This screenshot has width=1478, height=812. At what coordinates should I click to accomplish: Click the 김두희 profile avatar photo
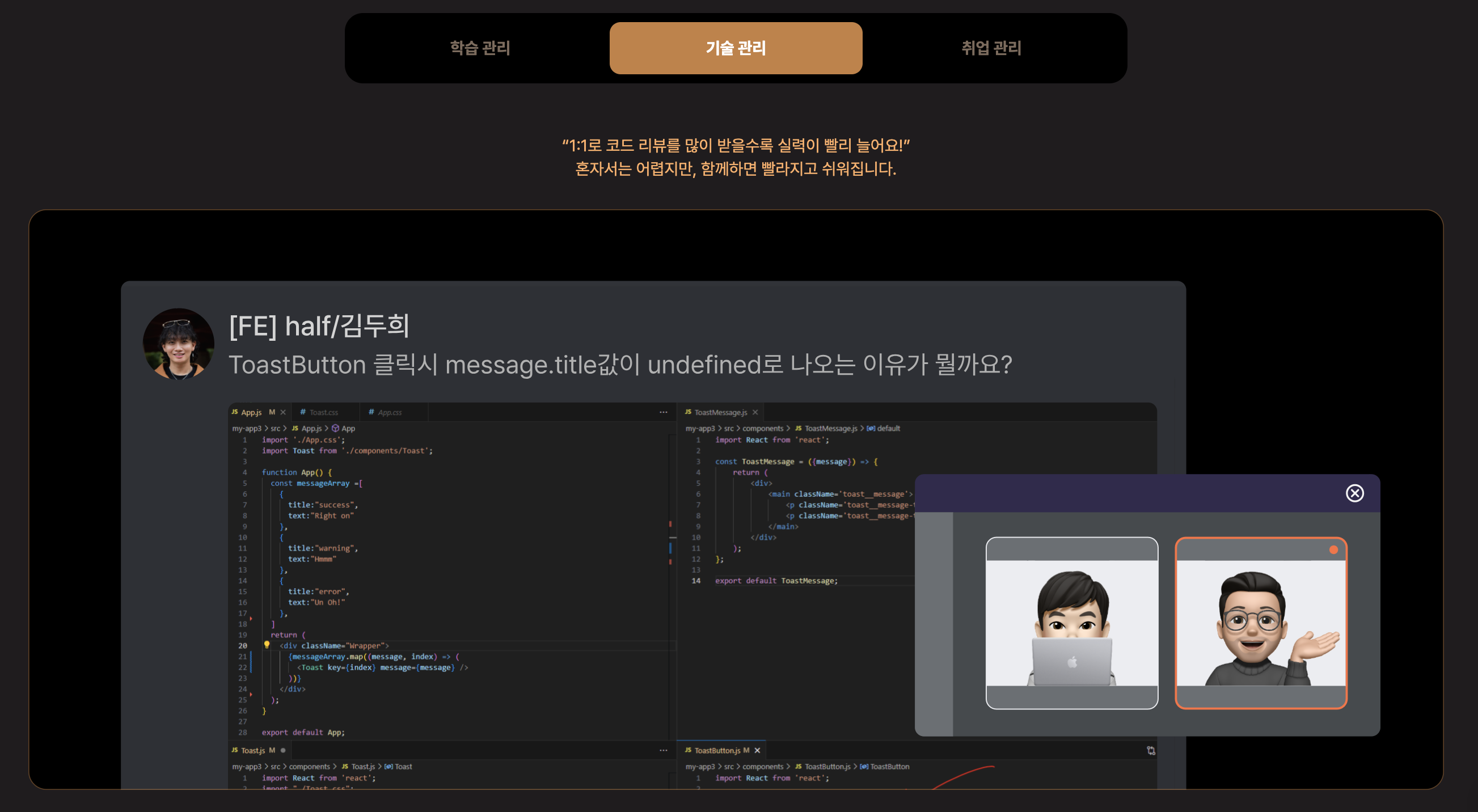179,344
